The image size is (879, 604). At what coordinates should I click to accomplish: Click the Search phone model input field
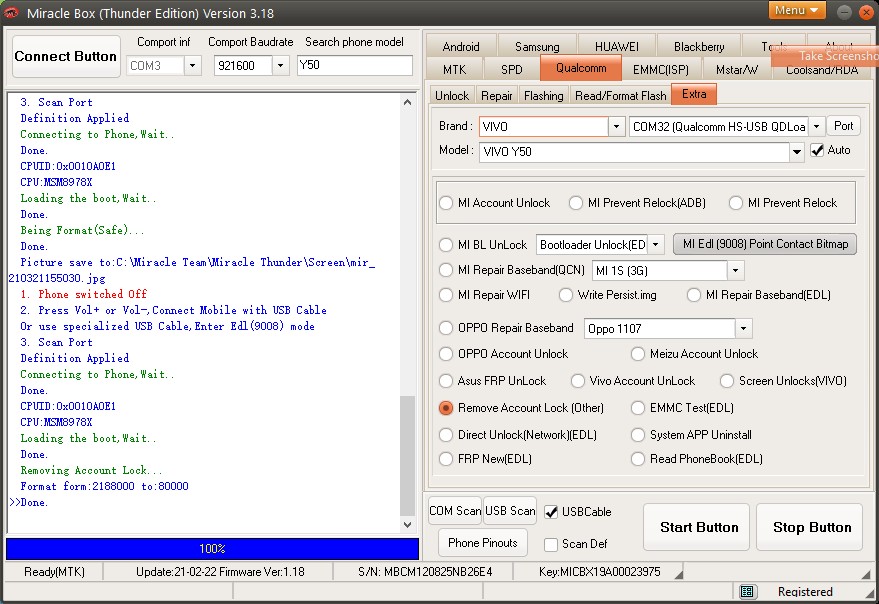(x=355, y=65)
